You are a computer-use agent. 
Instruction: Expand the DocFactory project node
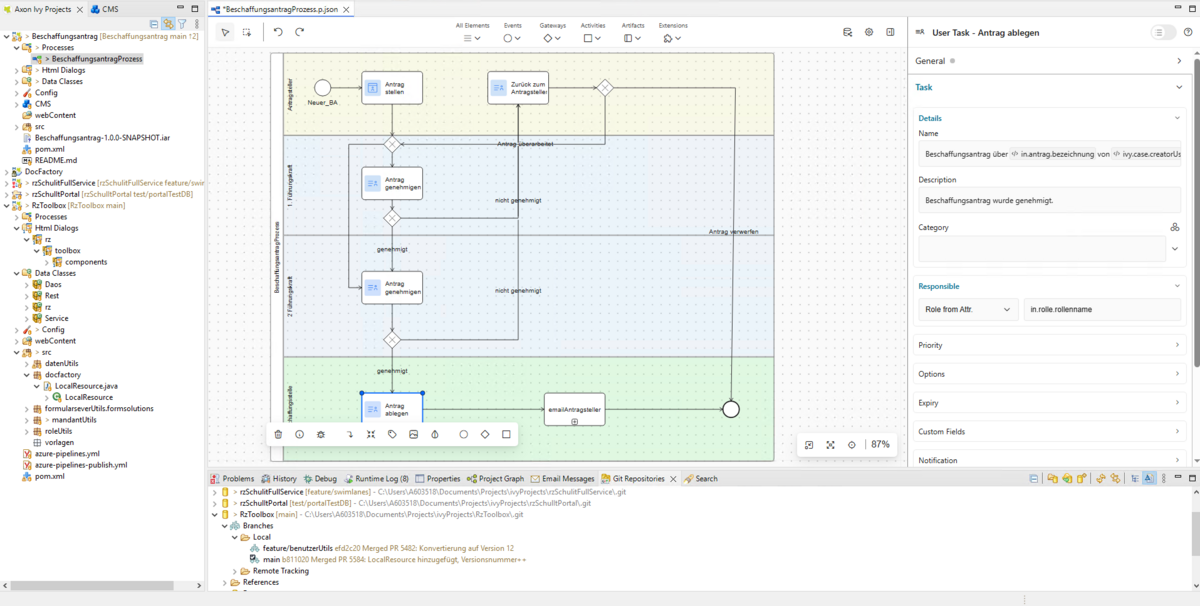tap(7, 172)
